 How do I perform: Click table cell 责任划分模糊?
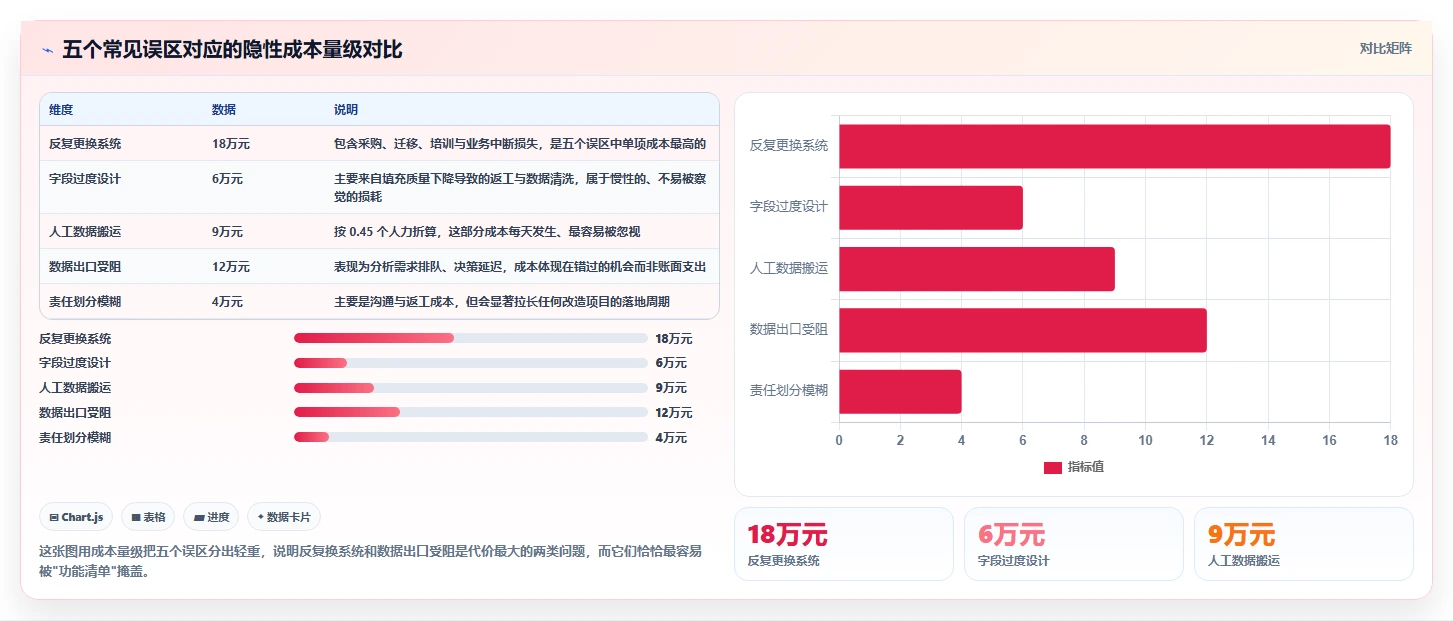(85, 302)
